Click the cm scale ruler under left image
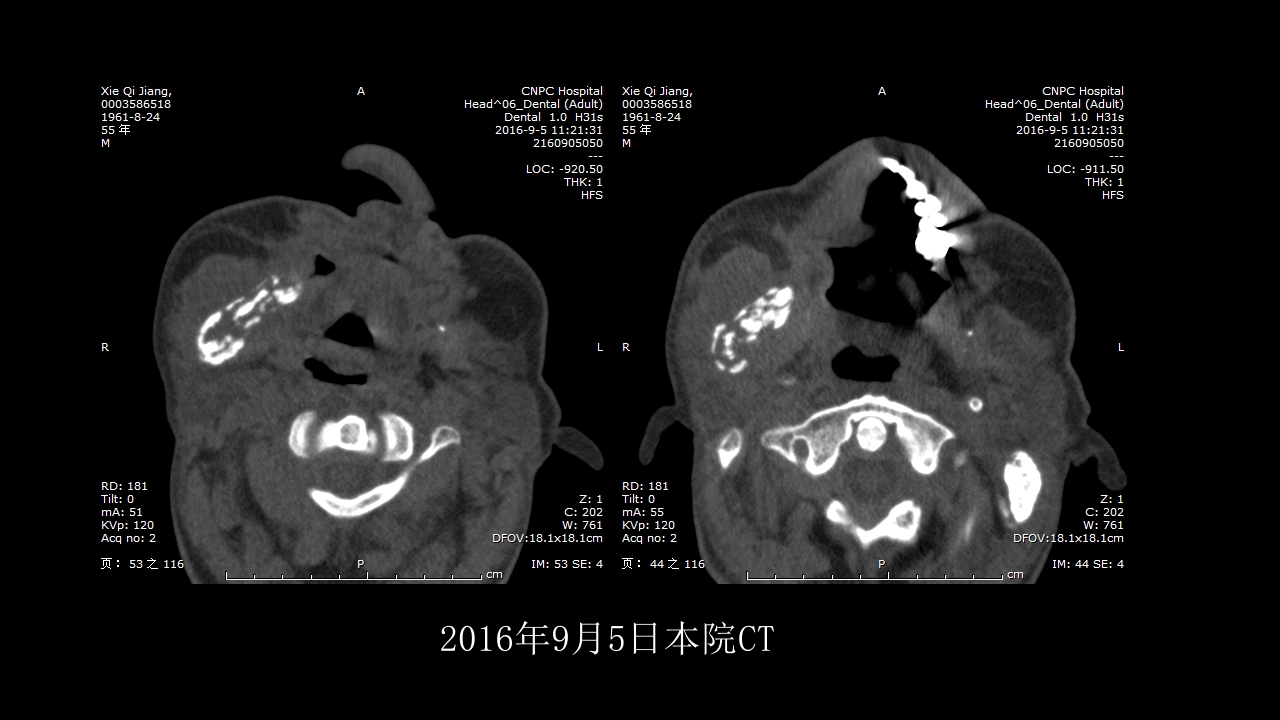 (355, 576)
